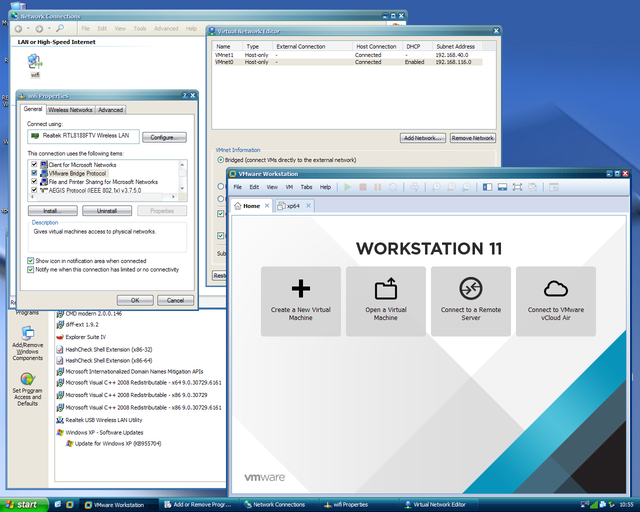This screenshot has width=640, height=512.
Task: Click the take snapshot toolbar icon
Action: click(x=436, y=187)
